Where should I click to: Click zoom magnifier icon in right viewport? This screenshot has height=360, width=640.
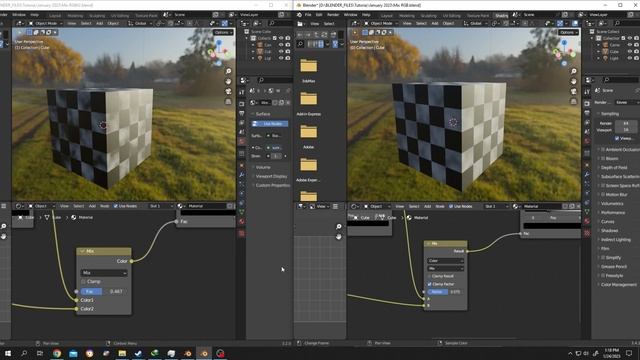(574, 71)
